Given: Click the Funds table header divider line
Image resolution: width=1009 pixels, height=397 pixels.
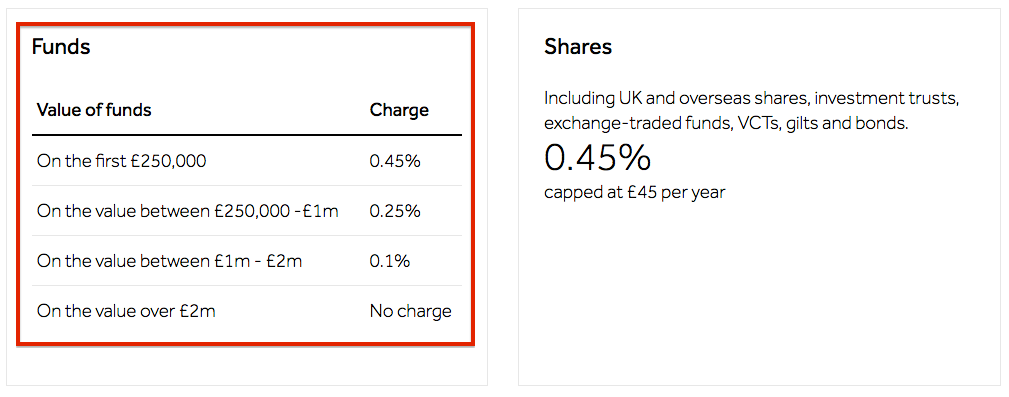Looking at the screenshot, I should pyautogui.click(x=247, y=135).
